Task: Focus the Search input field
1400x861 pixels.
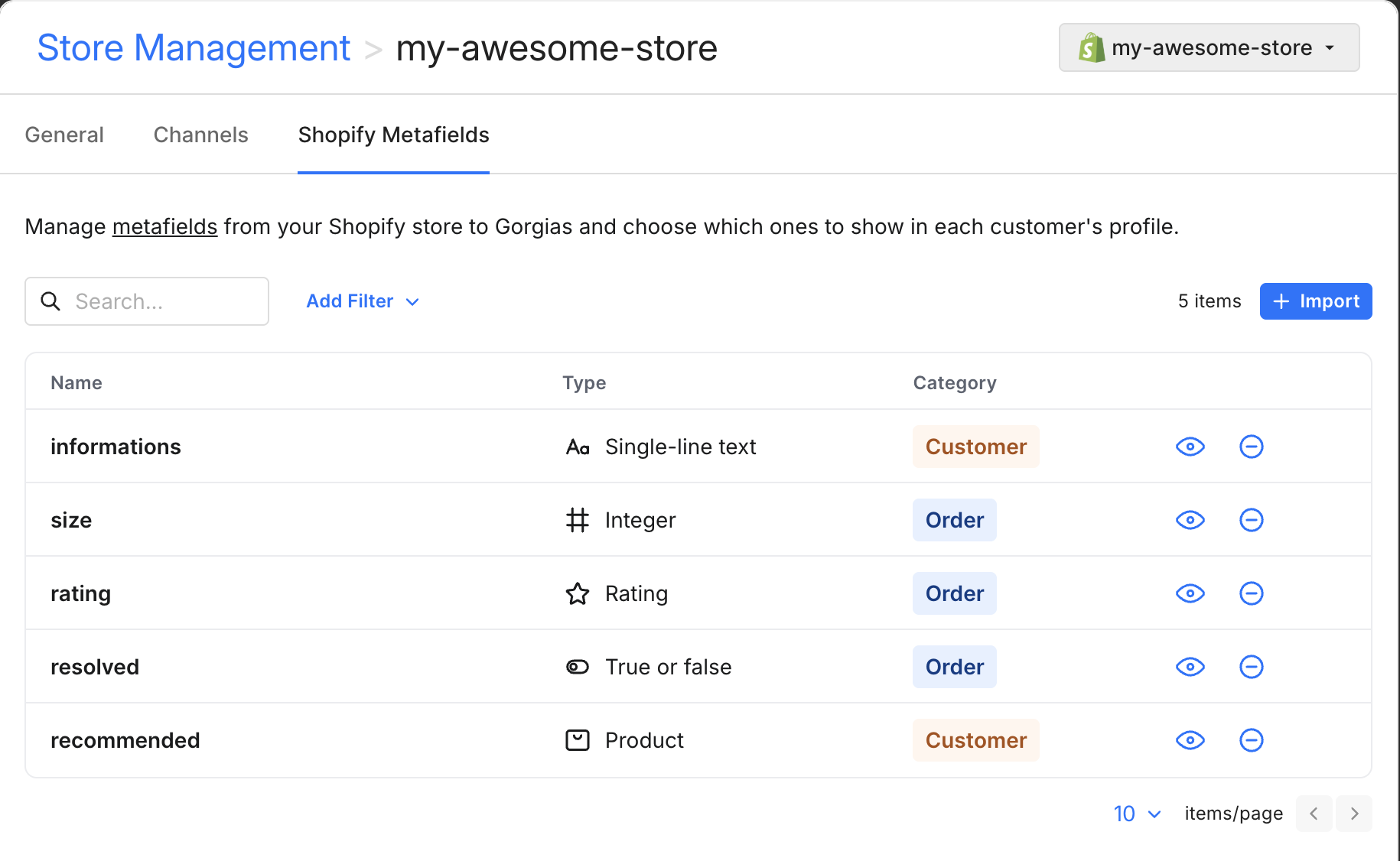Action: [164, 301]
